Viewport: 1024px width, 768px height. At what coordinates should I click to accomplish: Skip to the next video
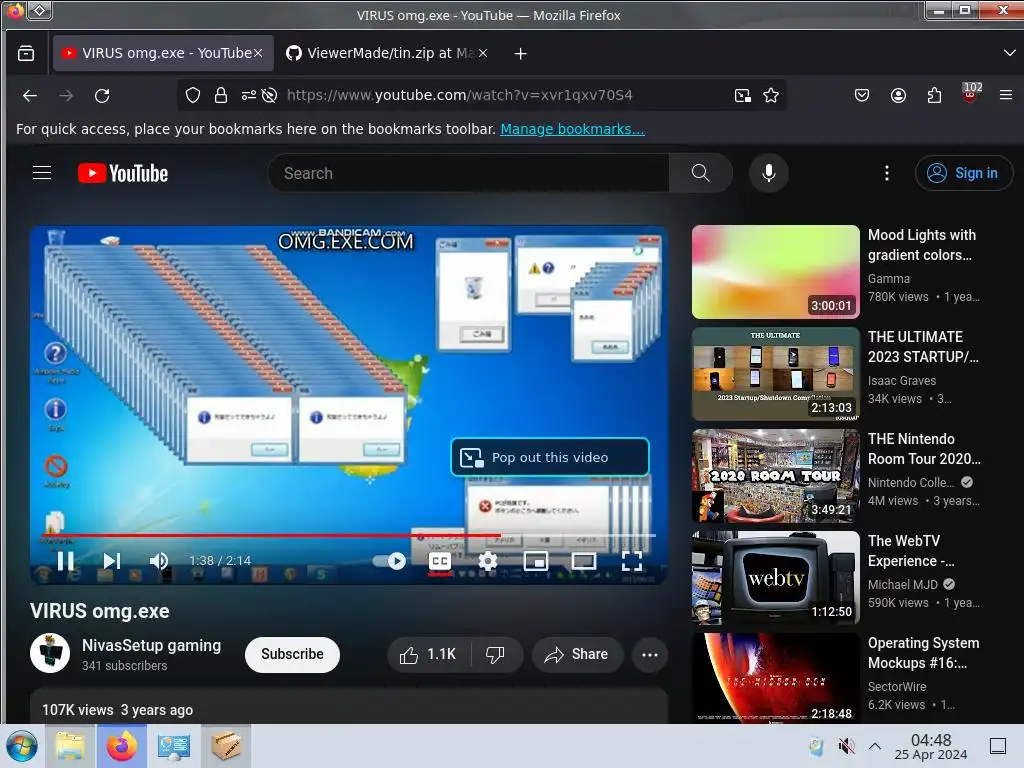coord(112,561)
